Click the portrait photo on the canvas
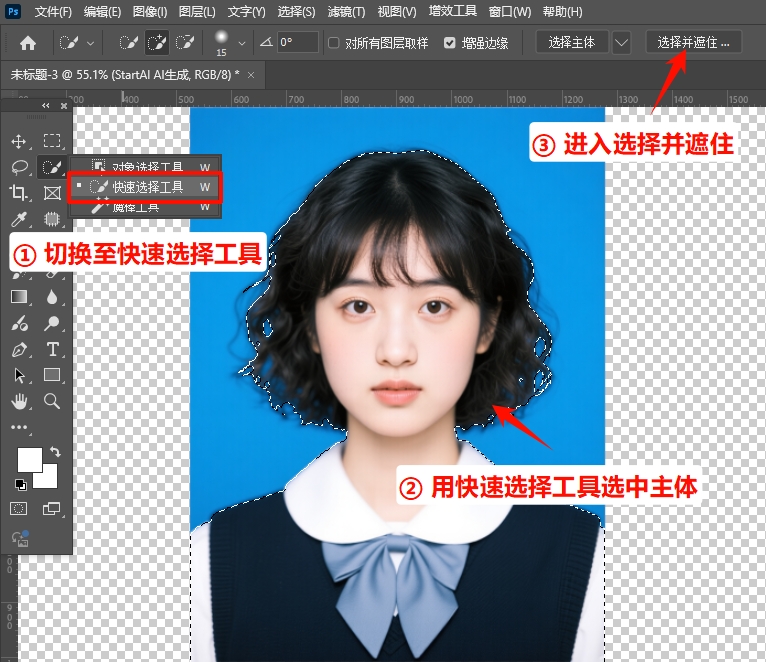The height and width of the screenshot is (662, 766). point(397,384)
